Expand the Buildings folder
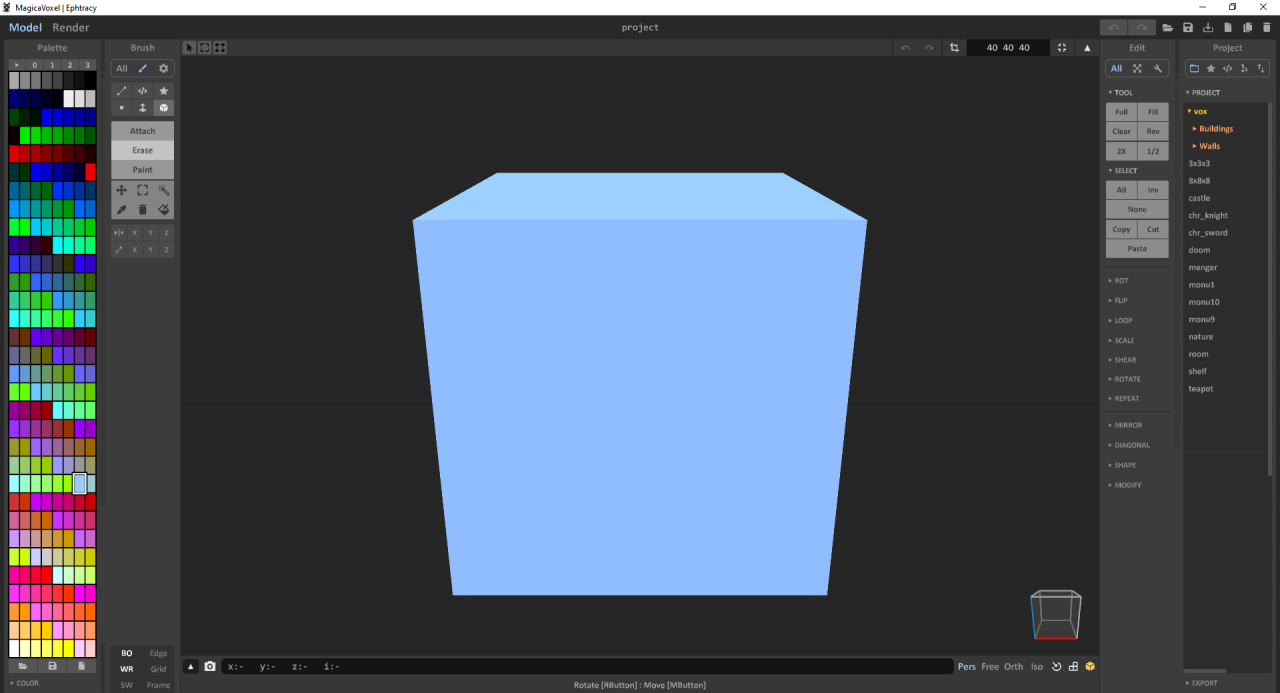This screenshot has height=693, width=1280. (1215, 129)
